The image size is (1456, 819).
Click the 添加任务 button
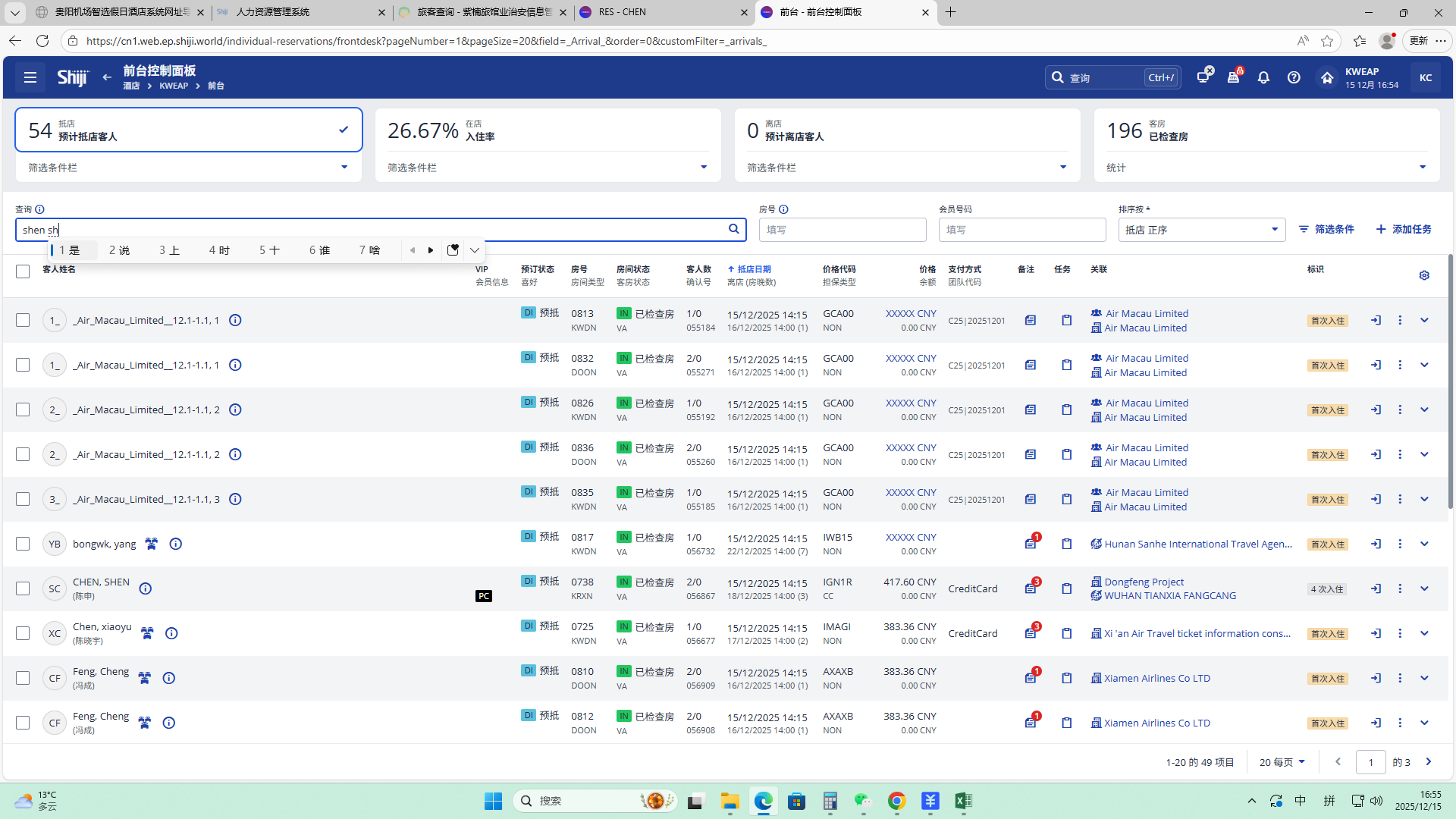pos(1404,229)
